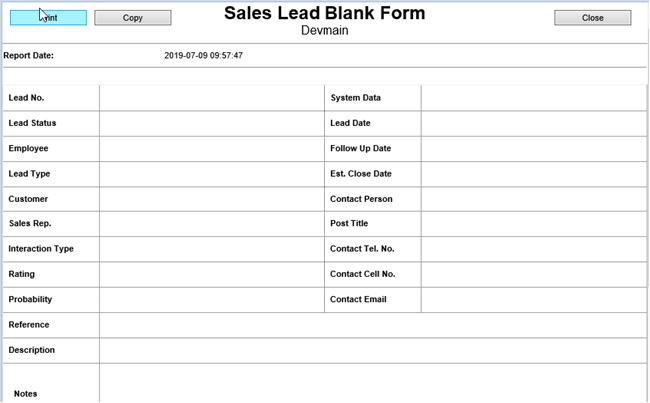The height and width of the screenshot is (403, 650).
Task: Select the empty Lead Status cell
Action: click(211, 123)
